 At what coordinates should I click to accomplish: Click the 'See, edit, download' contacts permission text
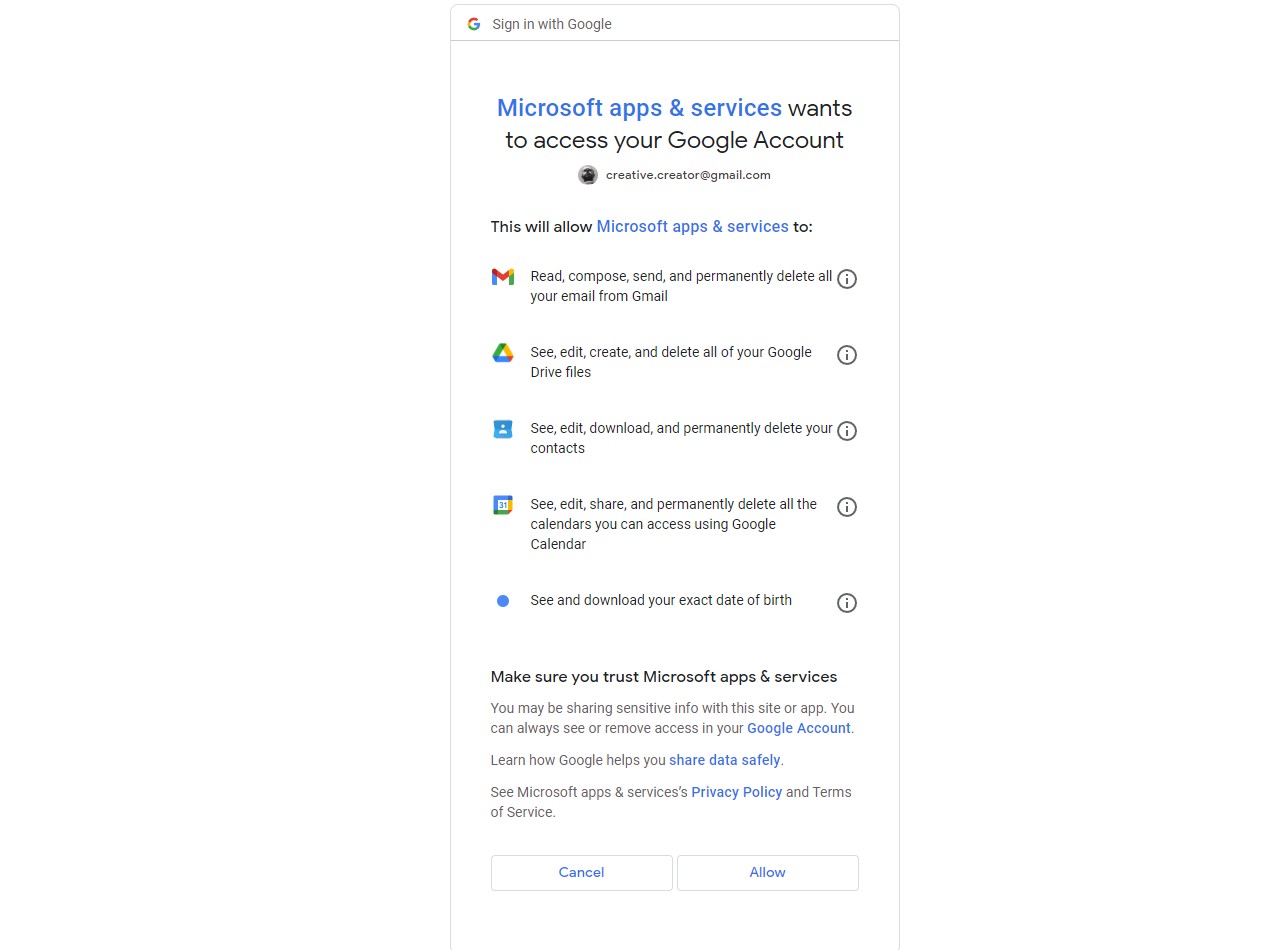coord(681,438)
